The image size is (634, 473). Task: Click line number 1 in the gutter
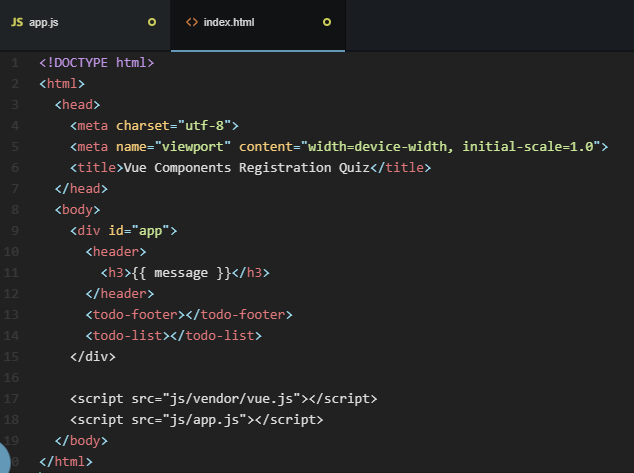15,63
